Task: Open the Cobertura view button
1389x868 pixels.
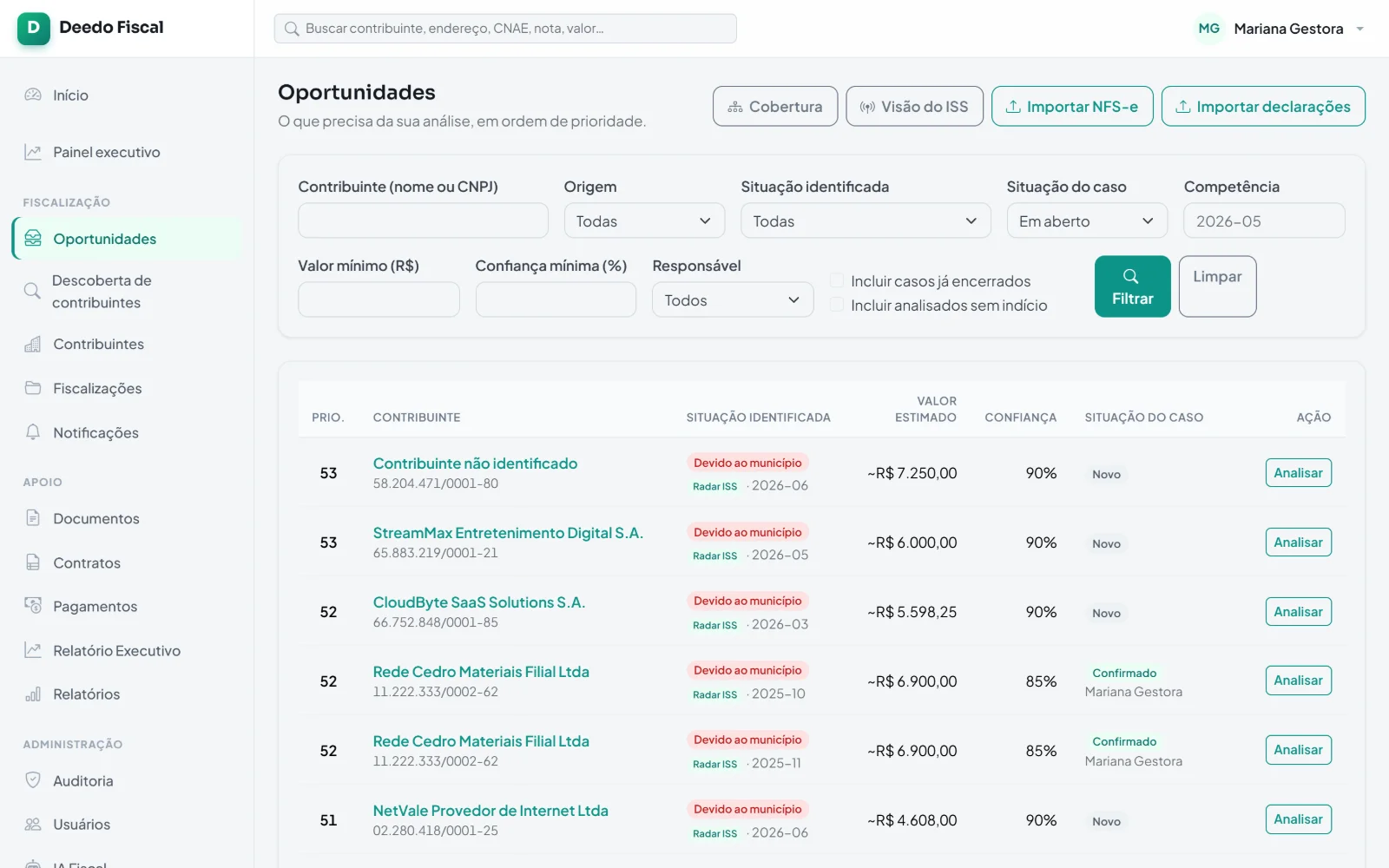Action: (775, 106)
